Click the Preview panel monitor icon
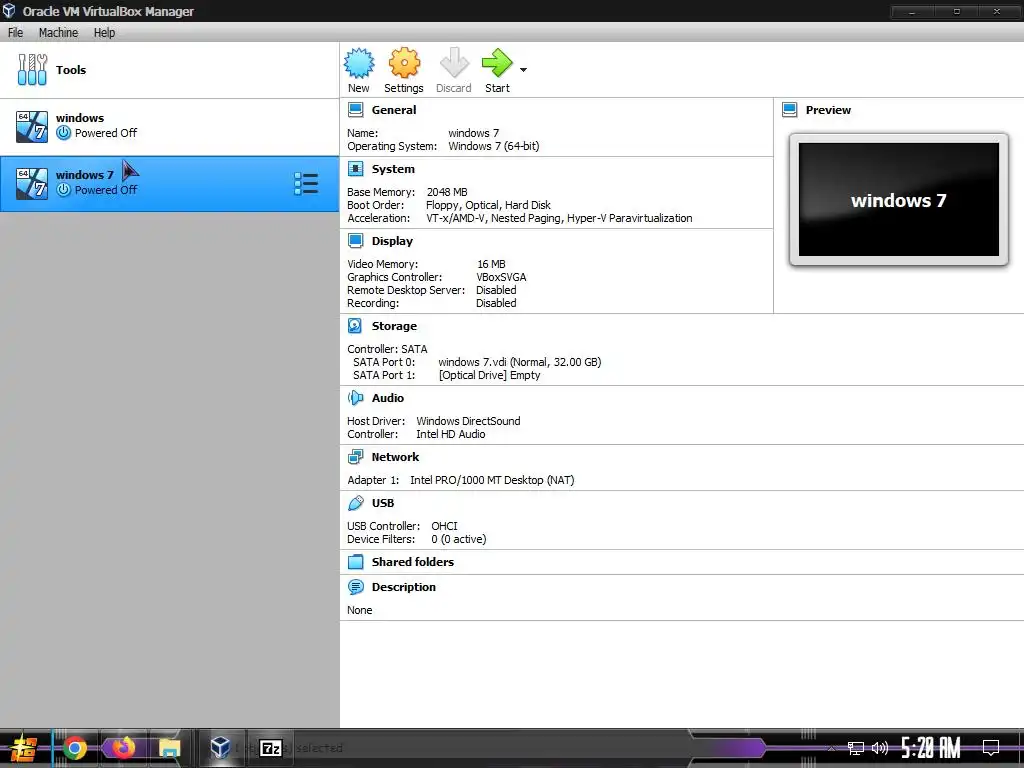 point(790,110)
